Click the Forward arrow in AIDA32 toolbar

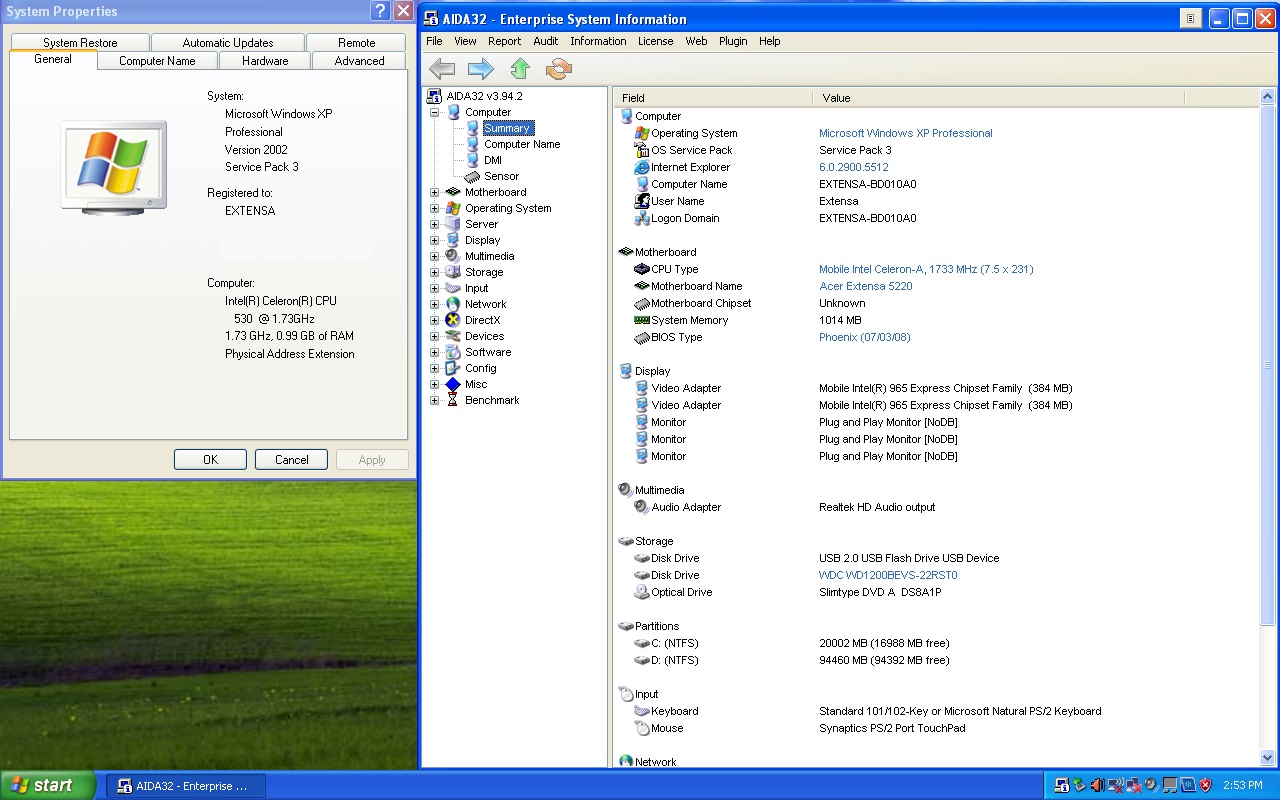[481, 69]
